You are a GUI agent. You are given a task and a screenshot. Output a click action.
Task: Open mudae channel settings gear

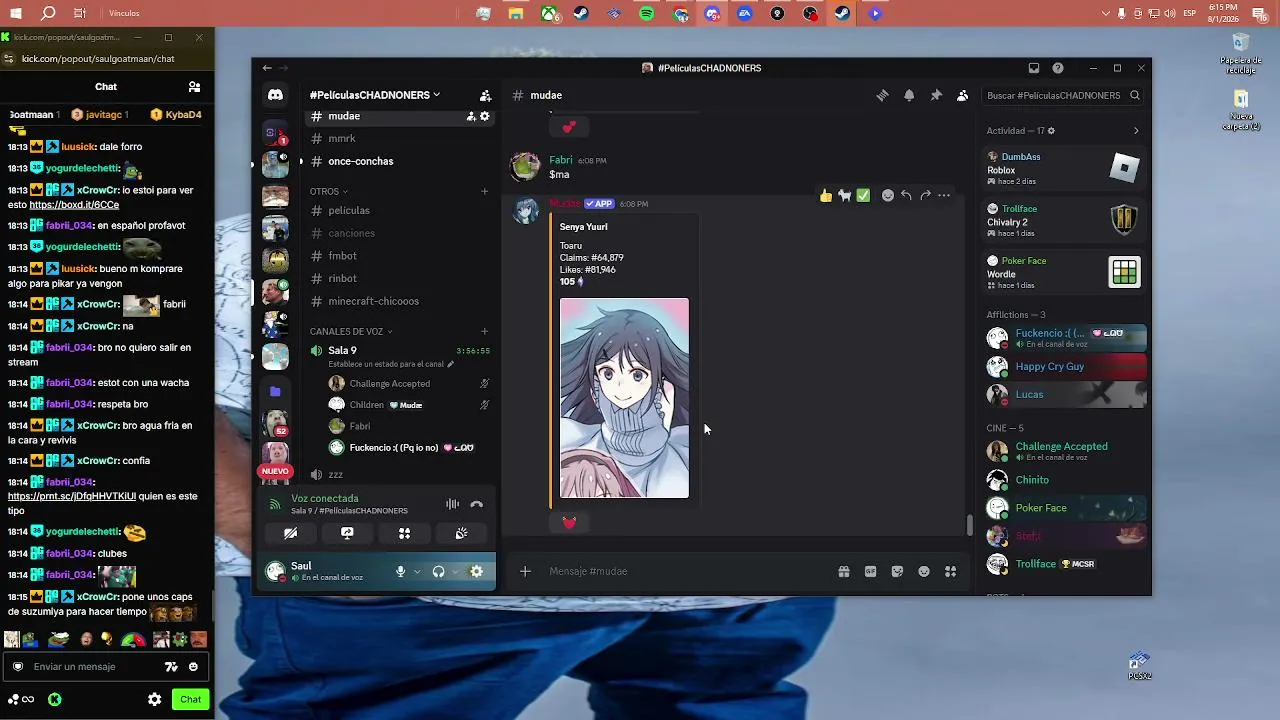click(x=485, y=116)
